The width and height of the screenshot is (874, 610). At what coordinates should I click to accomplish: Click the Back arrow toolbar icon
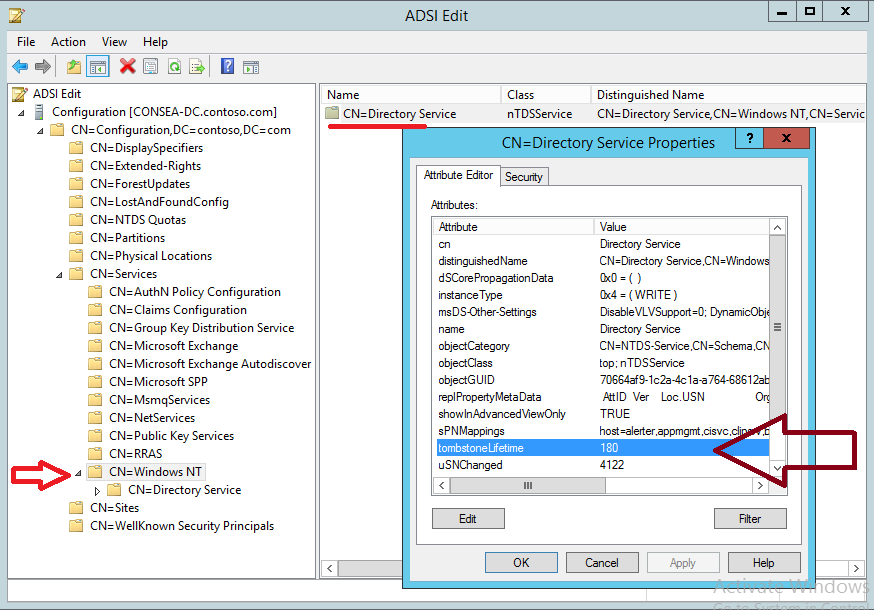(x=19, y=67)
